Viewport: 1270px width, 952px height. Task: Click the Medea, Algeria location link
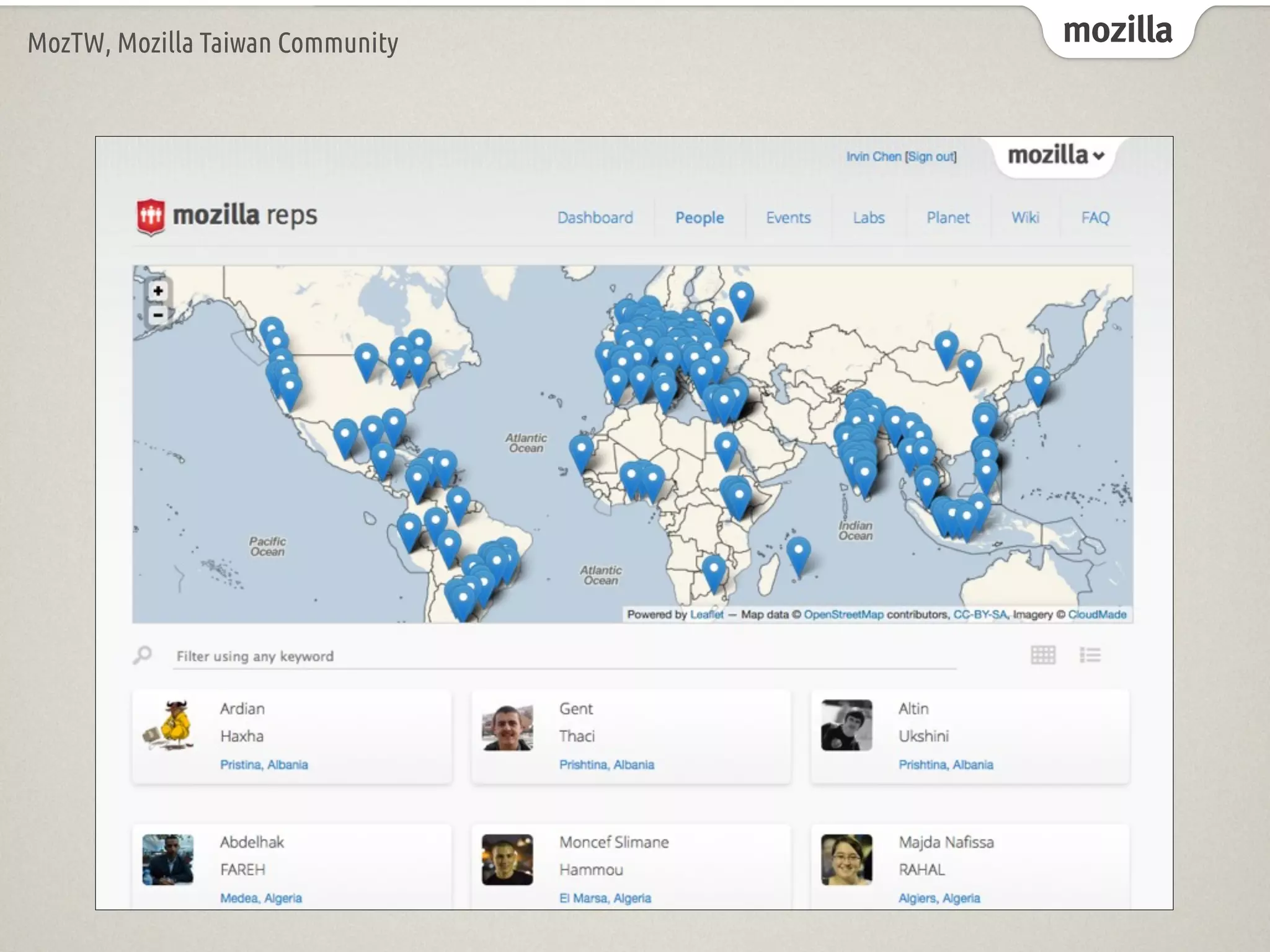[261, 898]
